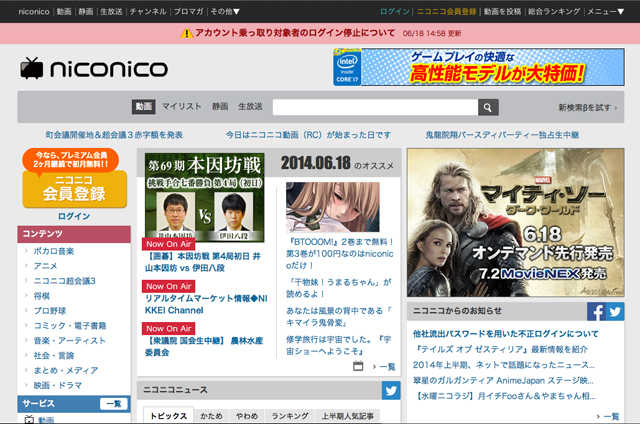The height and width of the screenshot is (424, 640).
Task: Click the Intel Core i7 ad banner
Action: (x=478, y=67)
